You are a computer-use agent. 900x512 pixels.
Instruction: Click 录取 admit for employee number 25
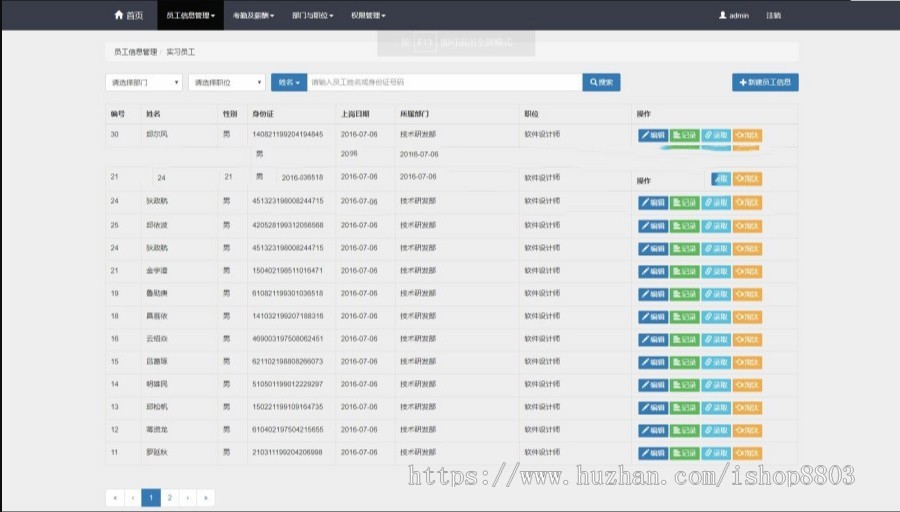pyautogui.click(x=716, y=226)
